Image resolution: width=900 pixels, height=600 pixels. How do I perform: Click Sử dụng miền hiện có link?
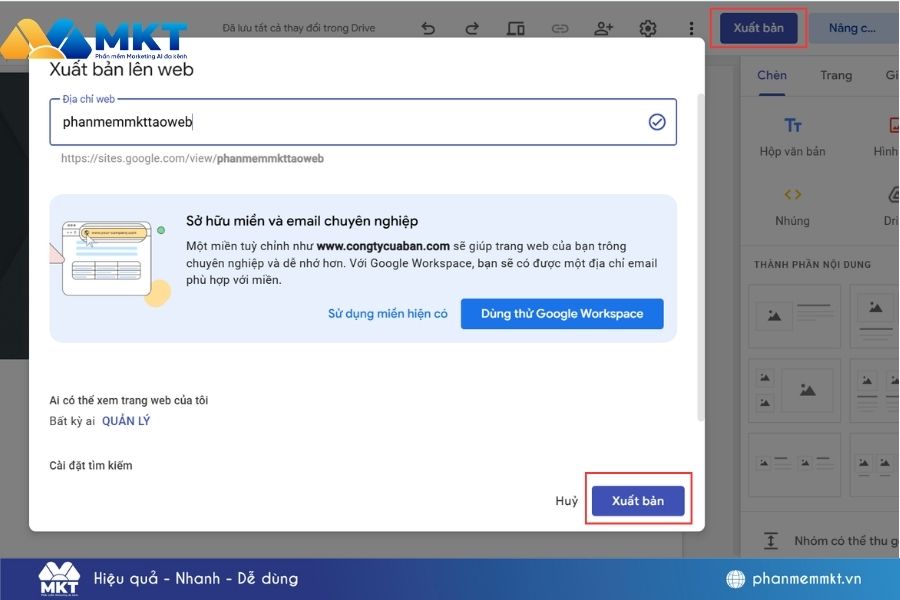[387, 313]
